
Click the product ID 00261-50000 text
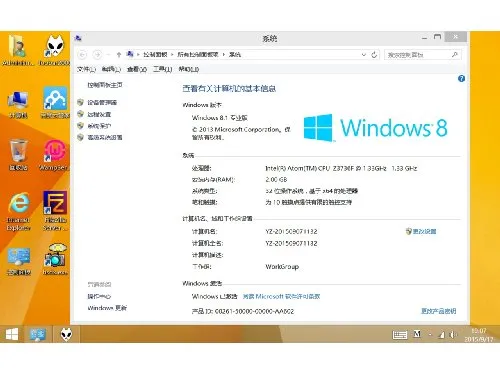point(243,311)
